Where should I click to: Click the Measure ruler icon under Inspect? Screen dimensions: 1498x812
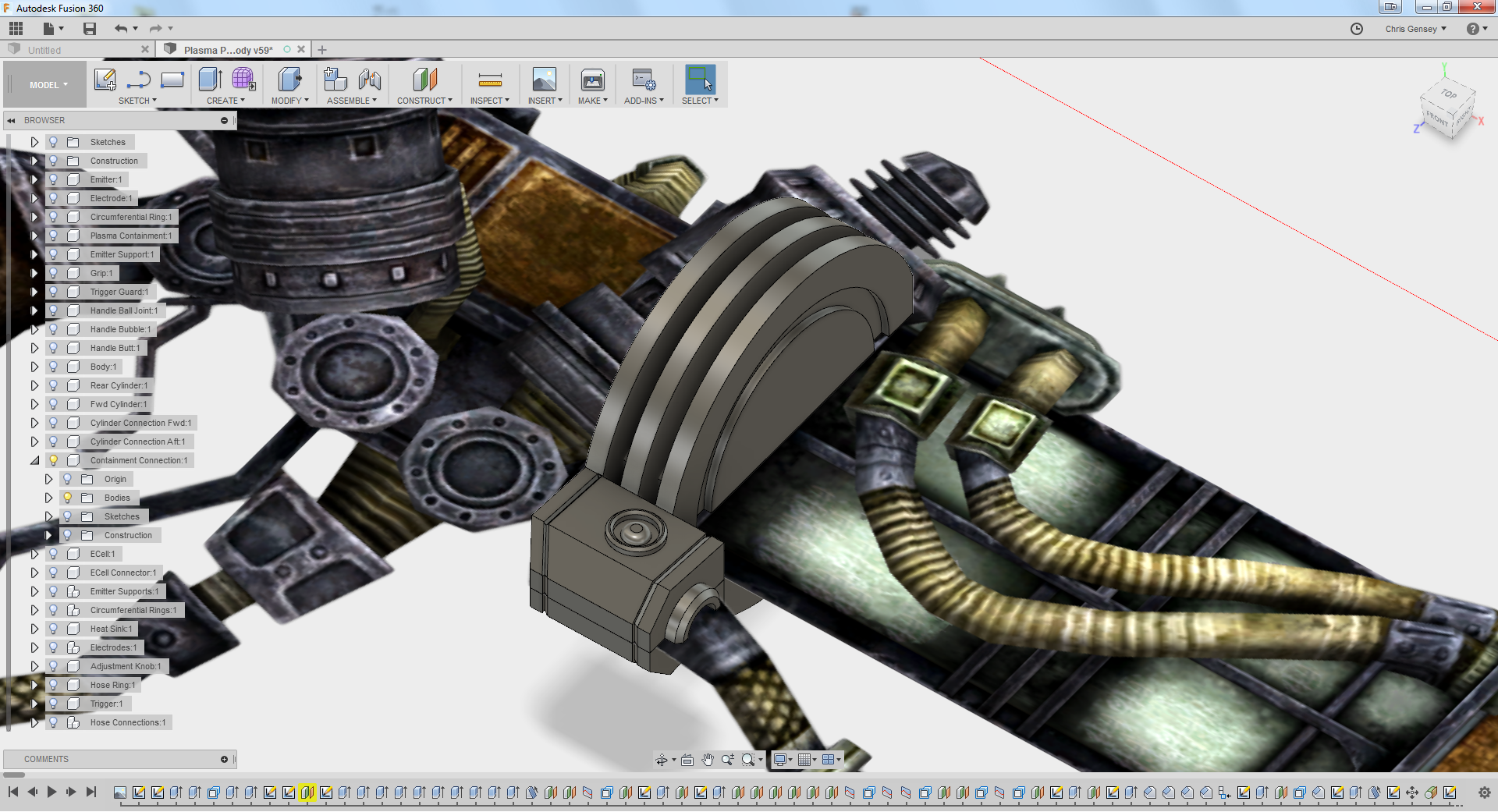(x=490, y=80)
